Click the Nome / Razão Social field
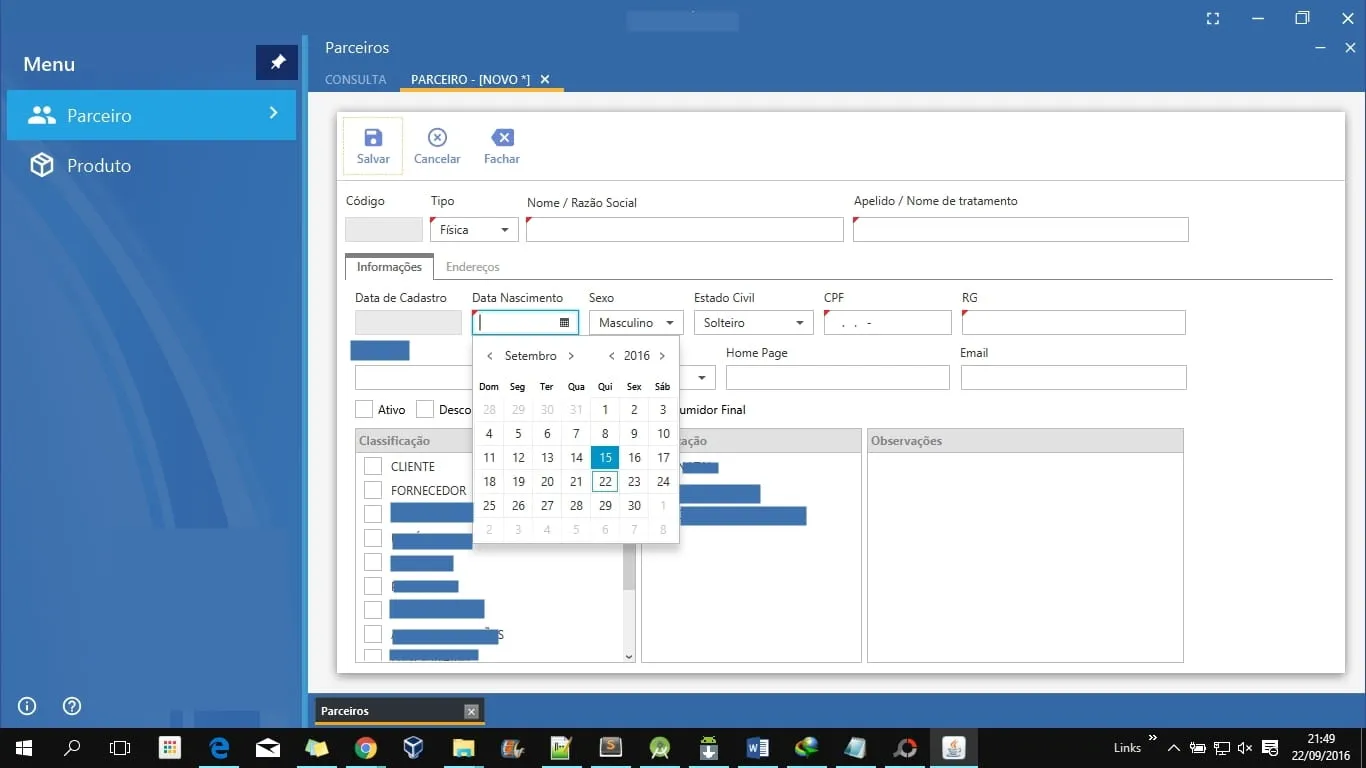Screen dimensions: 1366x768 [685, 230]
